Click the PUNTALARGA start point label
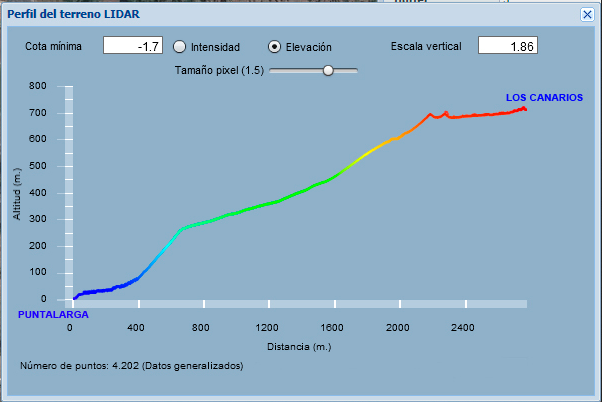 [x=54, y=314]
